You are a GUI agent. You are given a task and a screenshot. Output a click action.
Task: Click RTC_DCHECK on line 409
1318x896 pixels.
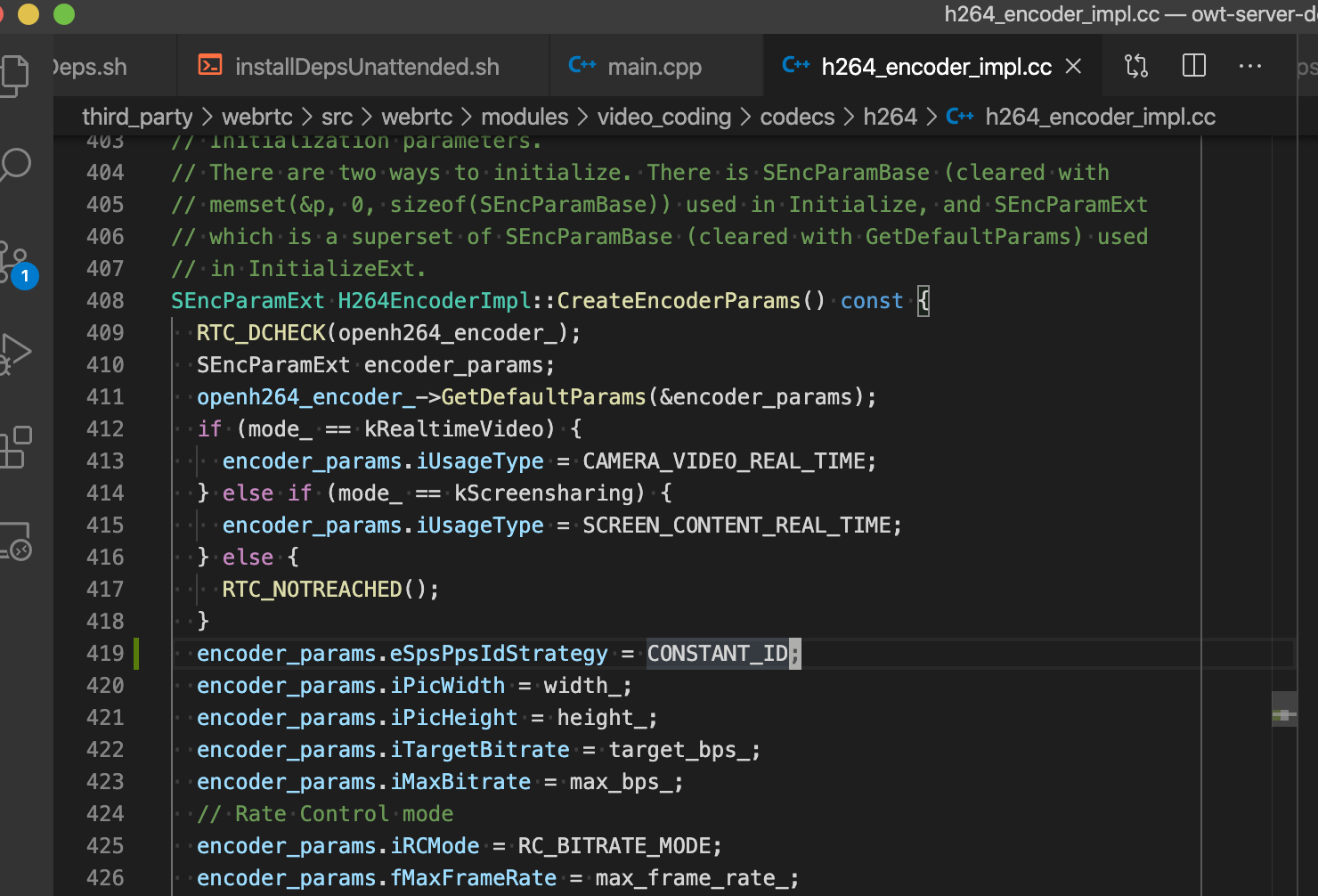pyautogui.click(x=261, y=333)
